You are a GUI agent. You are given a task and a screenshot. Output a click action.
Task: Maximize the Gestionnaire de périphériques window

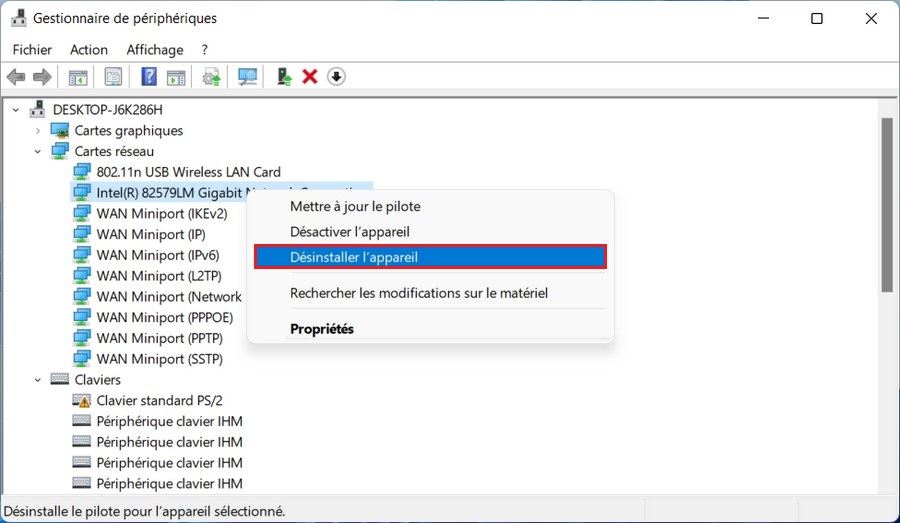point(817,18)
